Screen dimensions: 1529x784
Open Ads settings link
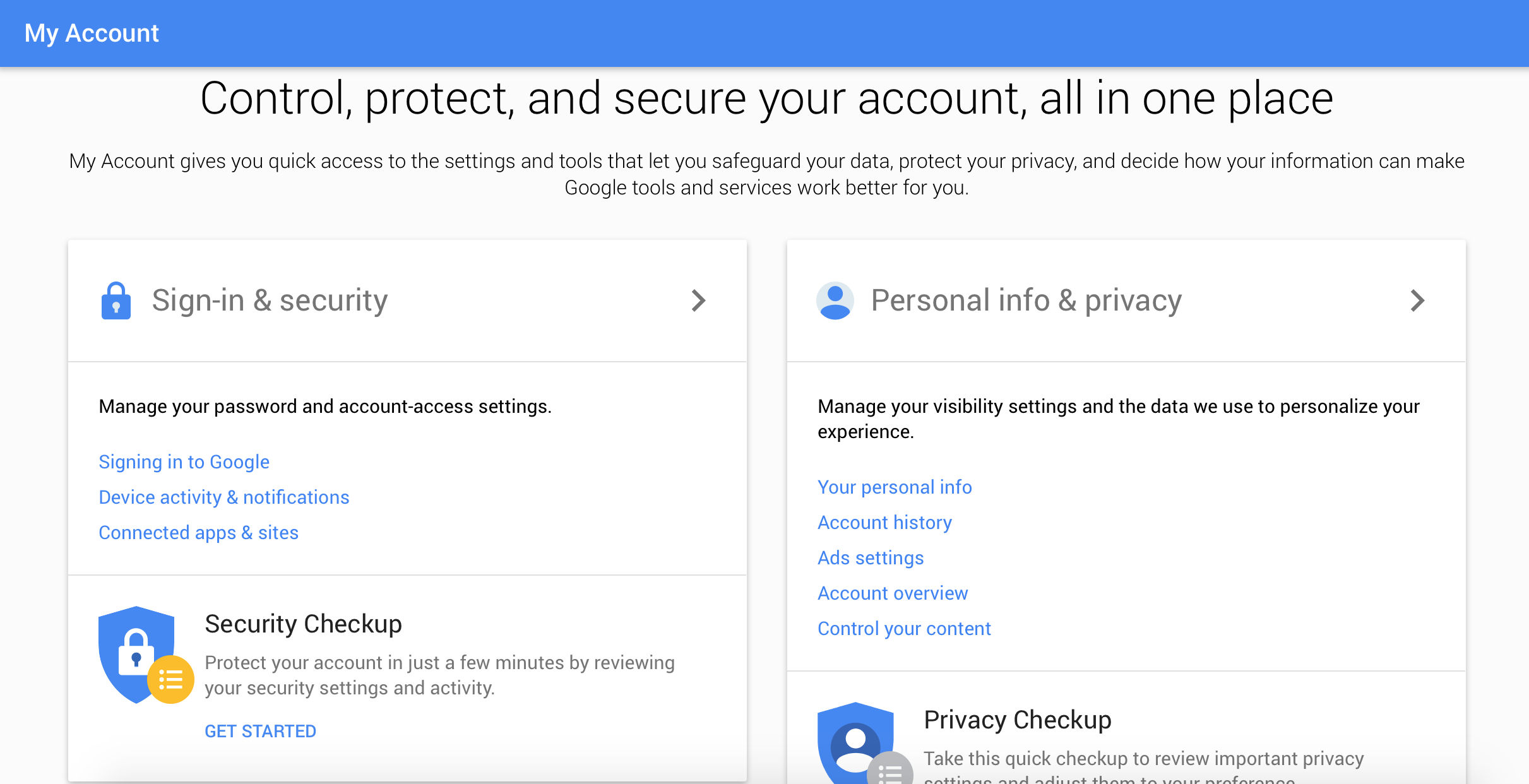tap(871, 558)
